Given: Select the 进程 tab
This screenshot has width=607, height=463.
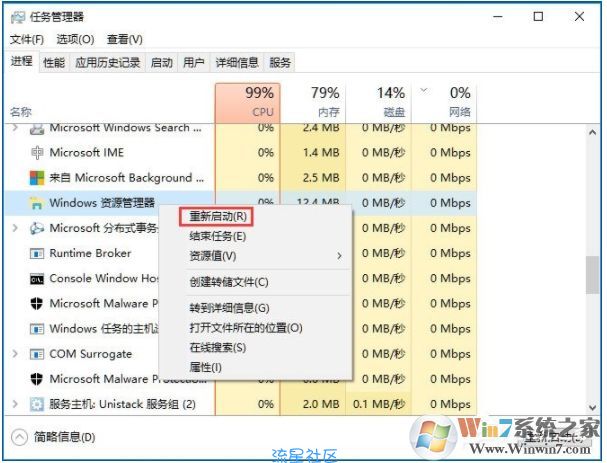Looking at the screenshot, I should point(22,61).
